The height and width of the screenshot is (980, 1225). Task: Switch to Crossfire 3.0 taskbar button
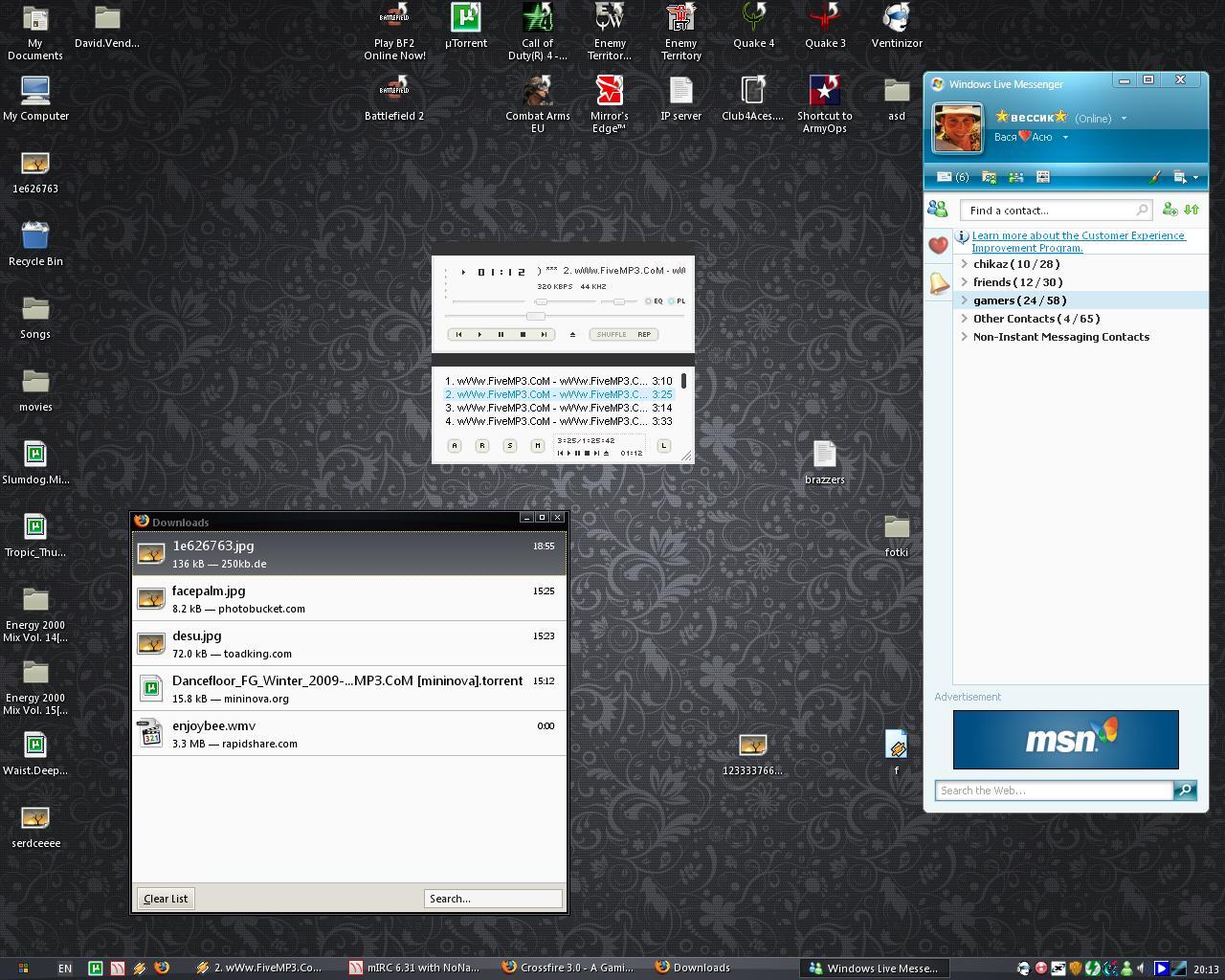pos(568,968)
